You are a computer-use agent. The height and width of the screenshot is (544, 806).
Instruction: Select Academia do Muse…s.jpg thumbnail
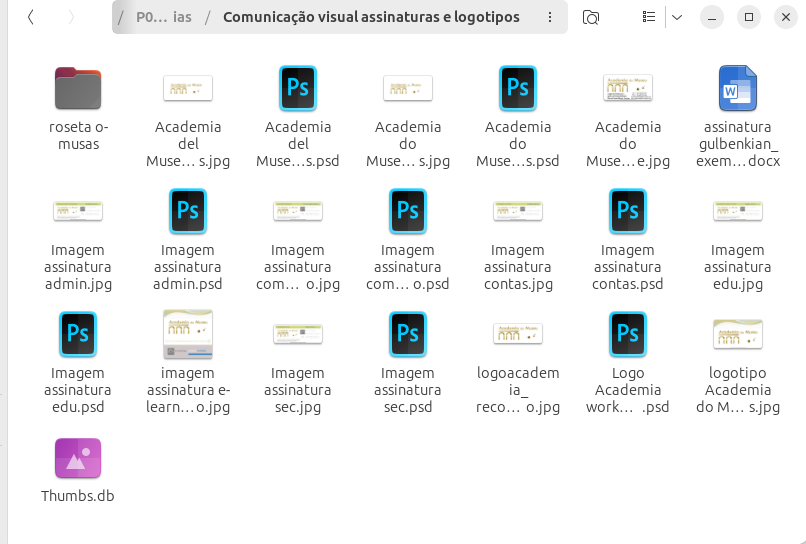pyautogui.click(x=408, y=88)
